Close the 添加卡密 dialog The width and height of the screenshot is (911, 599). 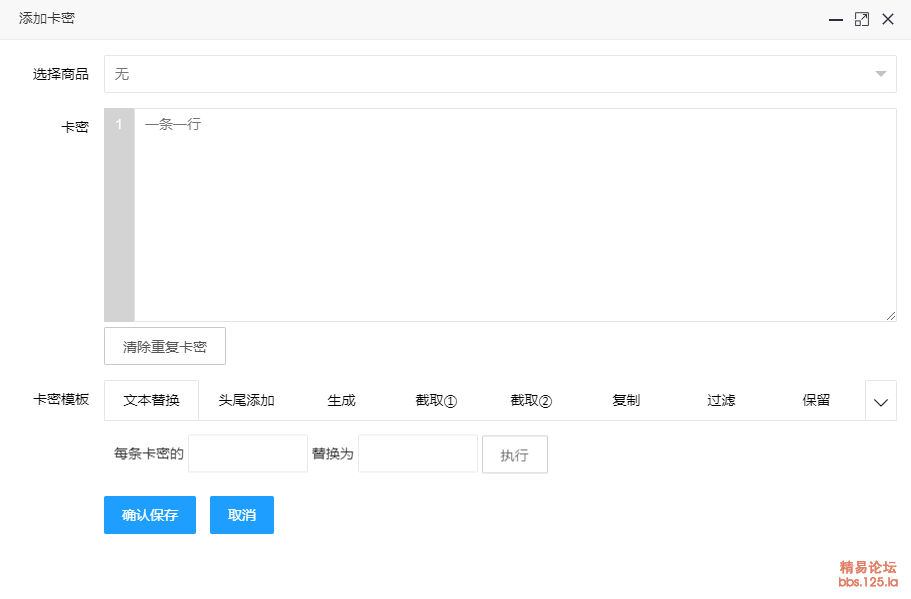(x=888, y=19)
